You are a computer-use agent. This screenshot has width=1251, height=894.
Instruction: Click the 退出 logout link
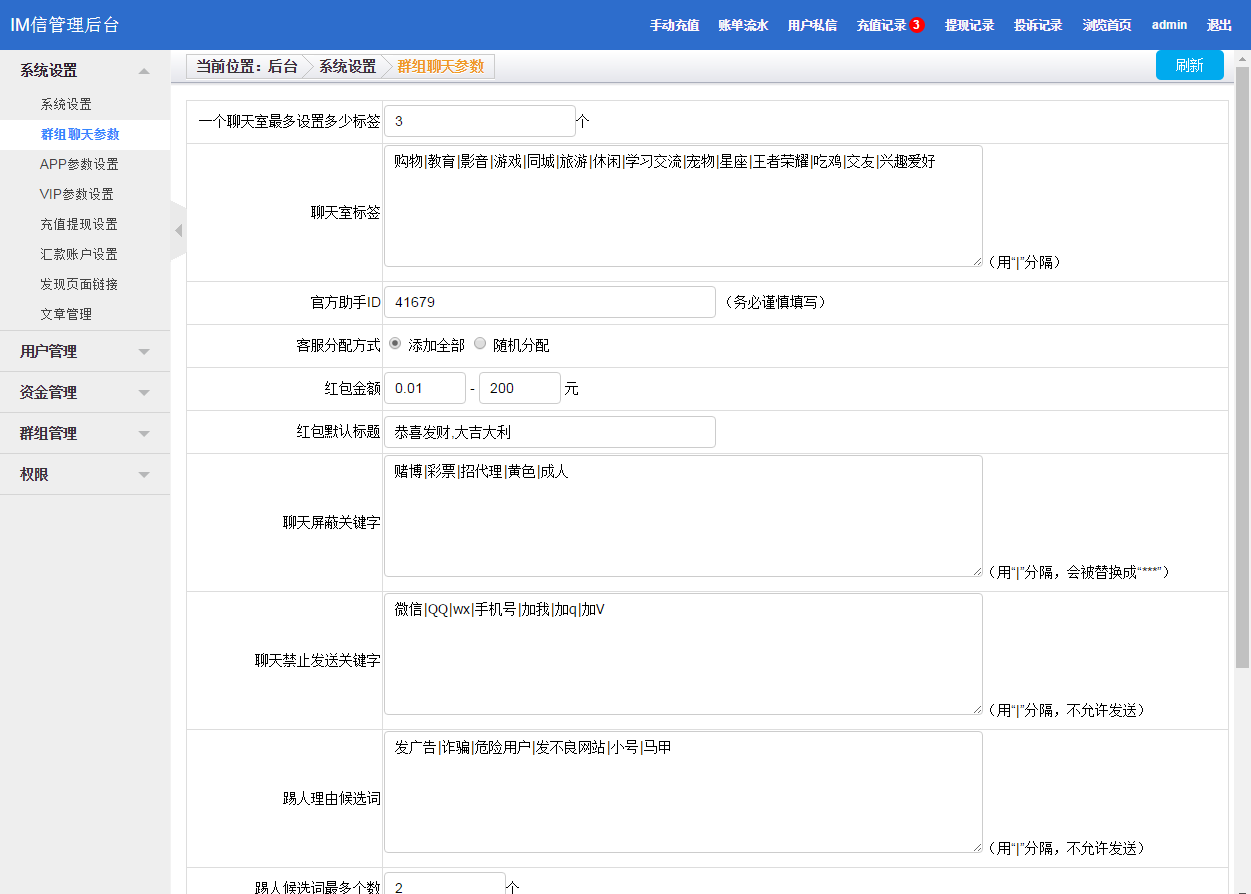click(1219, 26)
